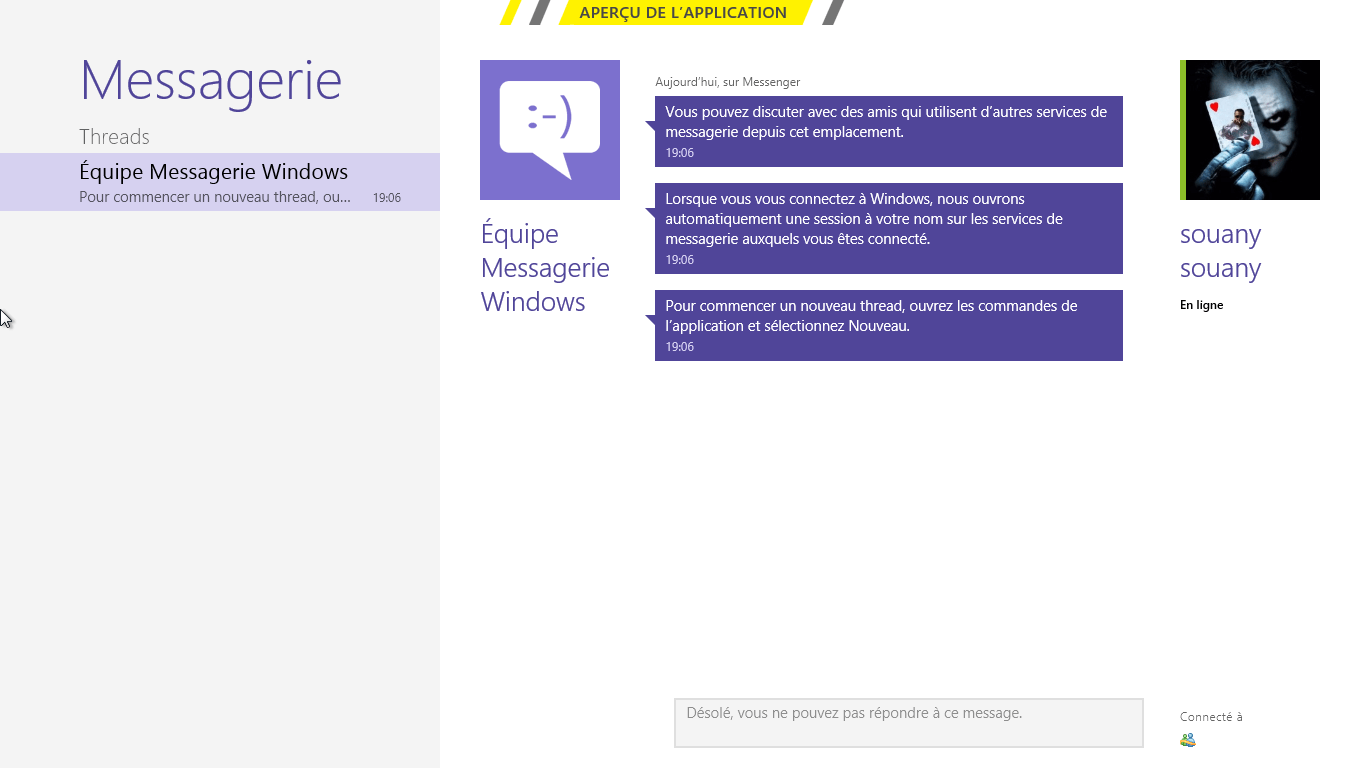Image resolution: width=1366 pixels, height=768 pixels.
Task: Select the message starting 'Vous pouvez discuter'
Action: point(889,131)
